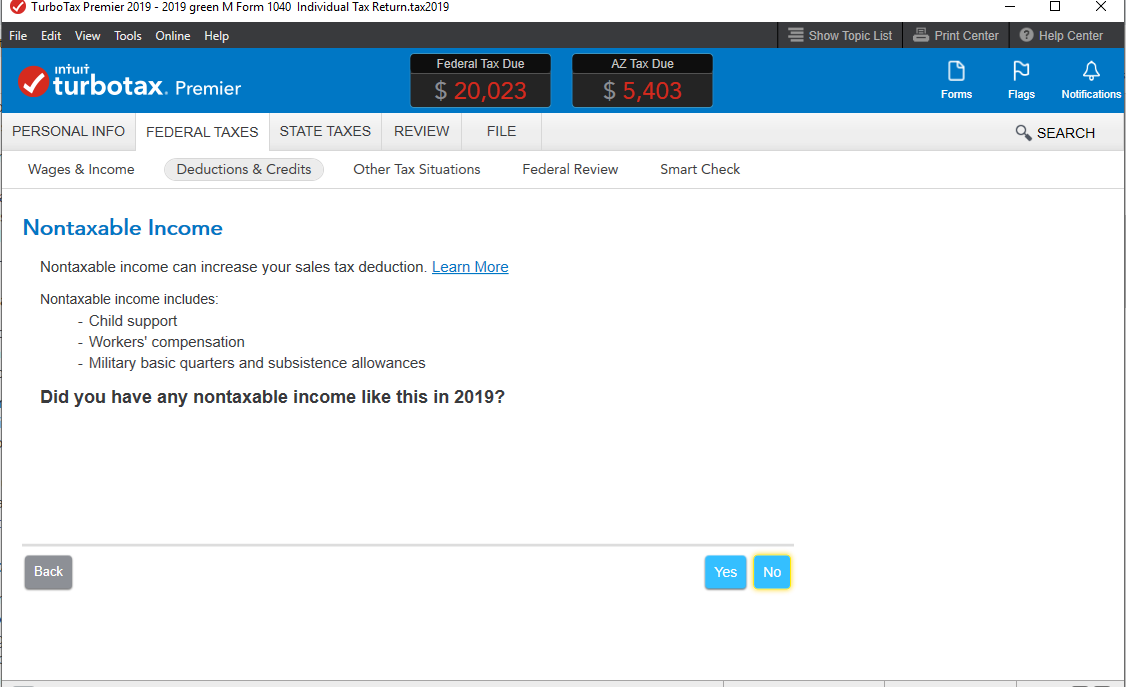The height and width of the screenshot is (687, 1126).
Task: Open the Tools menu
Action: click(128, 35)
